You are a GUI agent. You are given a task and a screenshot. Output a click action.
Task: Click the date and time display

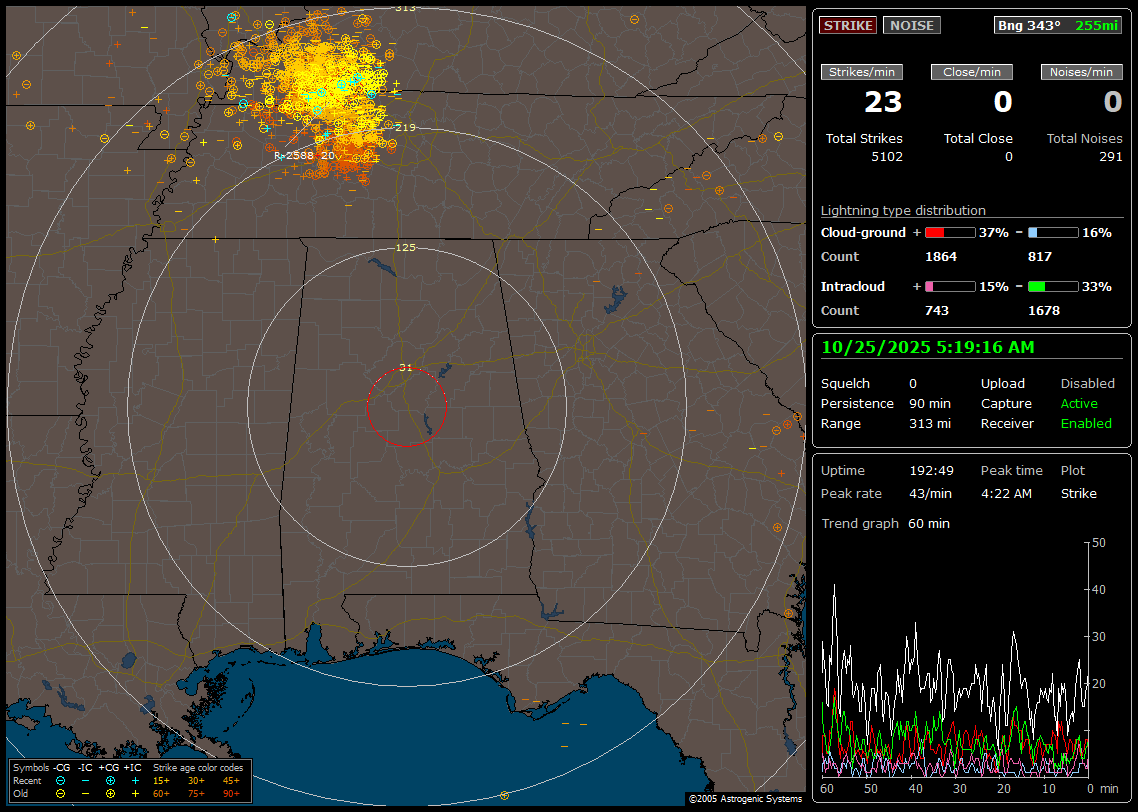pos(928,347)
